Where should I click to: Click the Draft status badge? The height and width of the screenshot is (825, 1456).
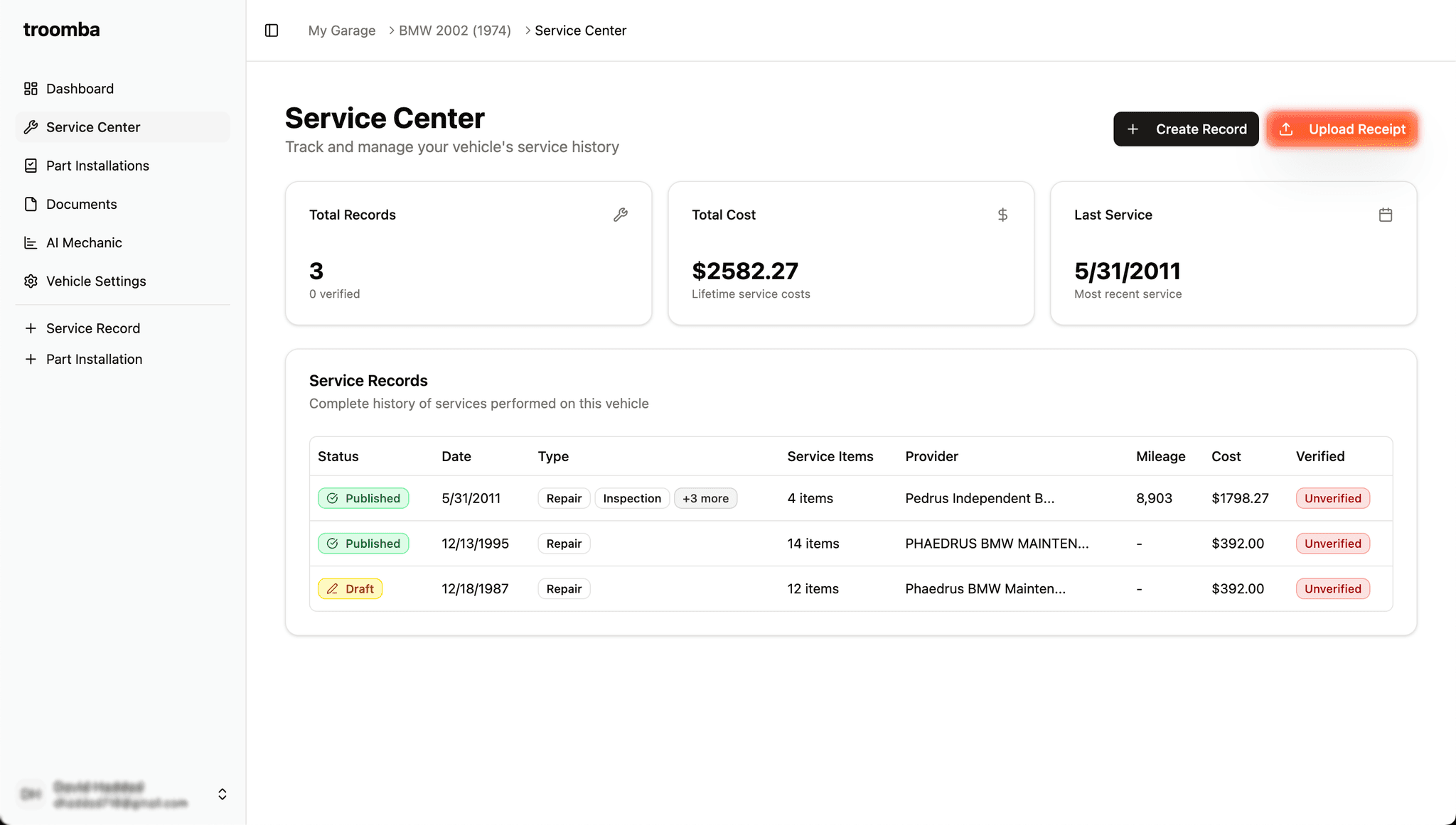350,589
